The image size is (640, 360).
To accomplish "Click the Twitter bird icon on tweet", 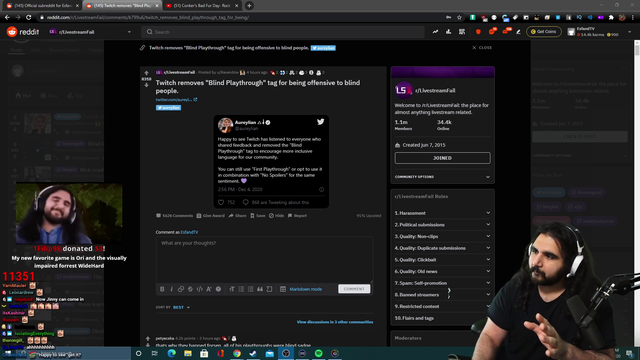I will (x=320, y=122).
